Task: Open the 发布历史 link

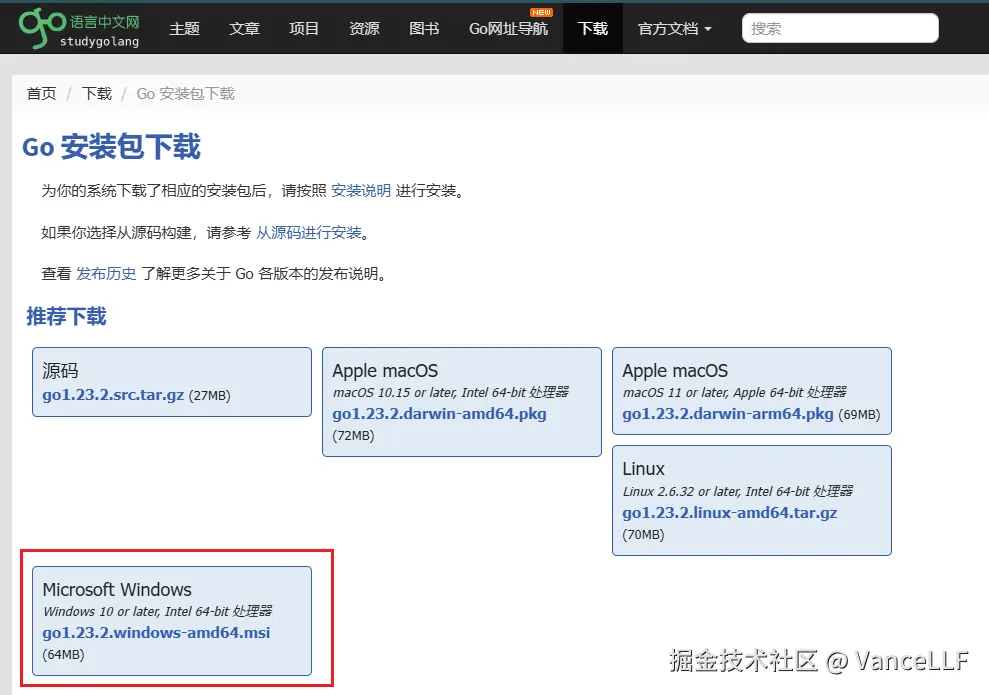Action: [x=106, y=274]
